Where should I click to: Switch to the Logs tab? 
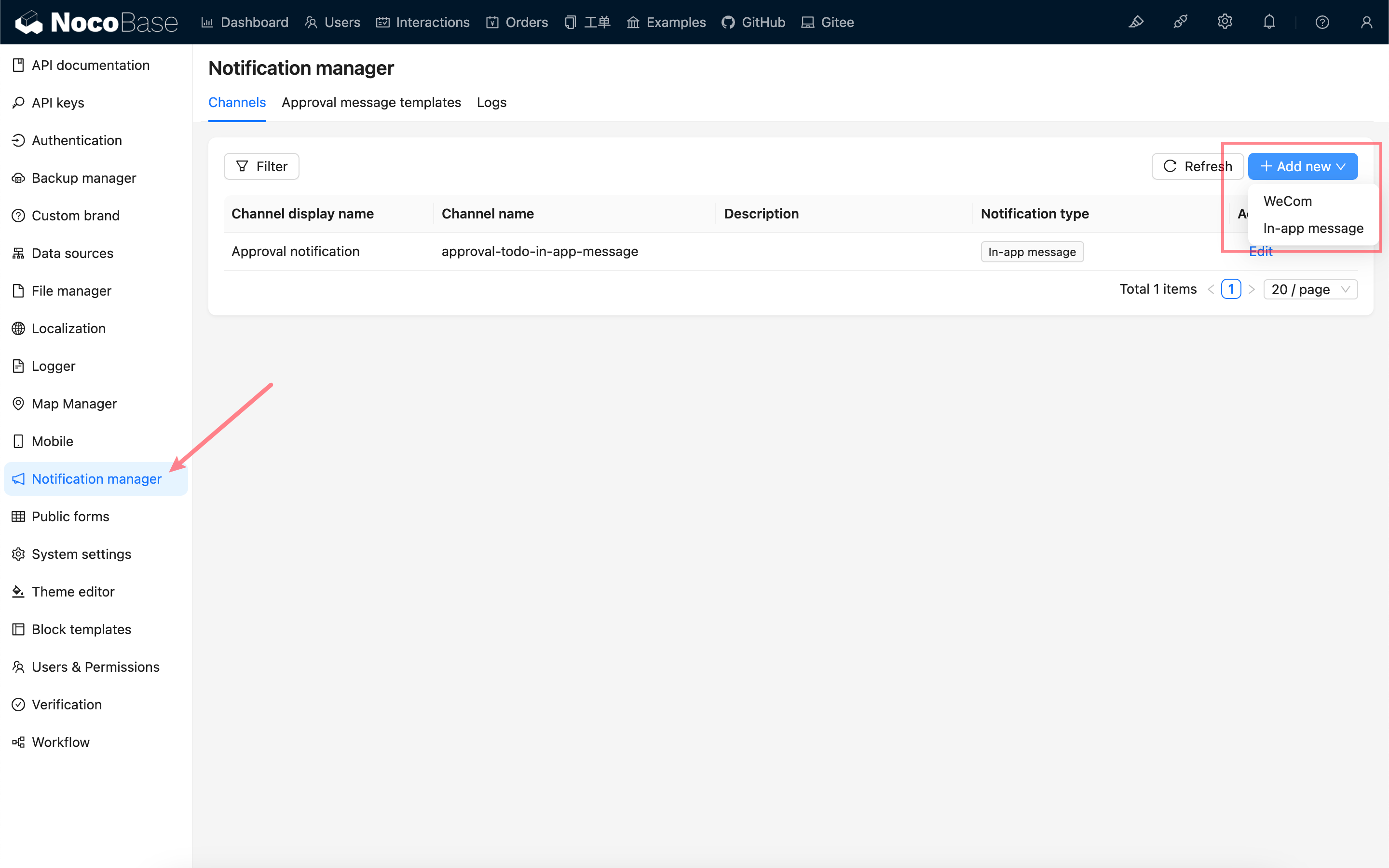click(x=491, y=102)
